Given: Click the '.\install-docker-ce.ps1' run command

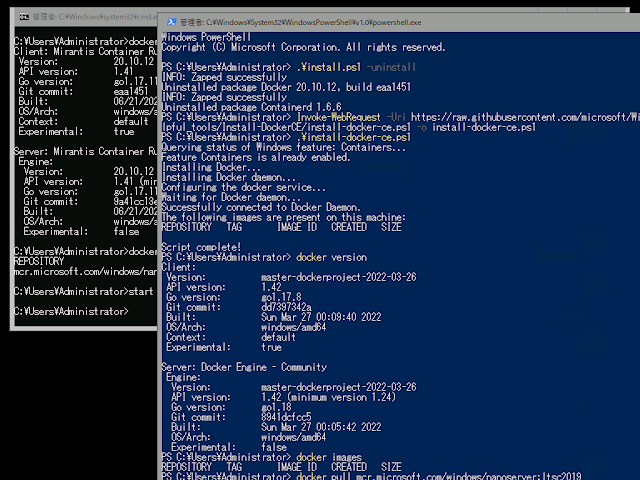Looking at the screenshot, I should [353, 137].
